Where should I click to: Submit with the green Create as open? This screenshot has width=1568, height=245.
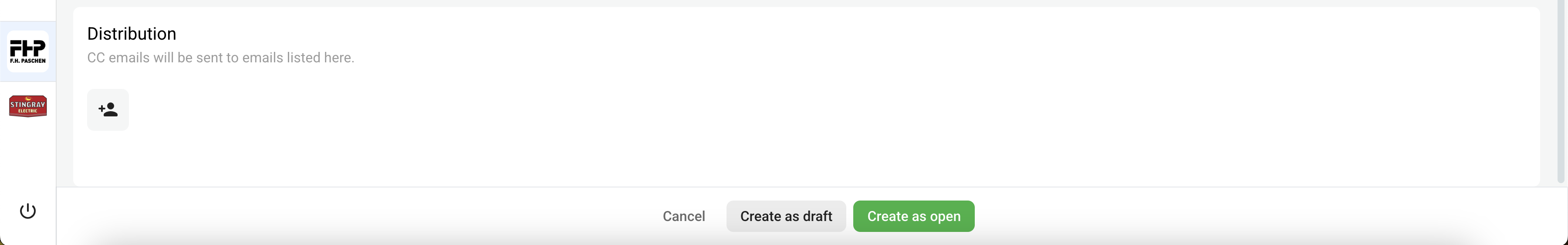coord(914,216)
